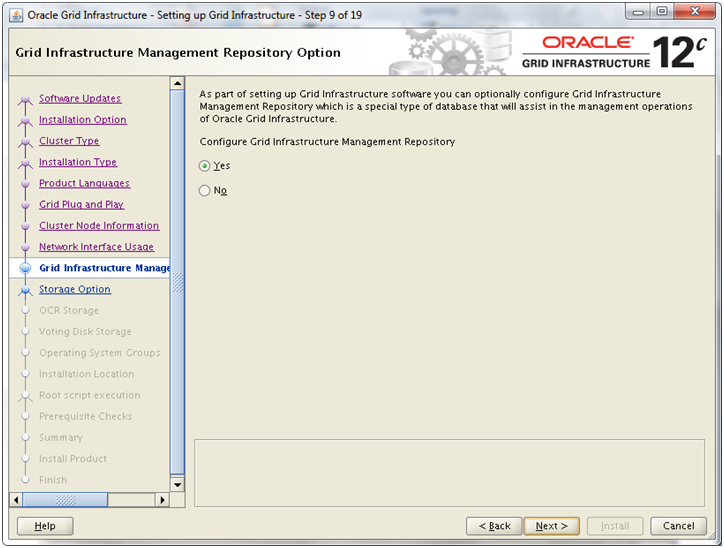
Task: Click the Prerequisite Checks disabled step
Action: tap(85, 417)
